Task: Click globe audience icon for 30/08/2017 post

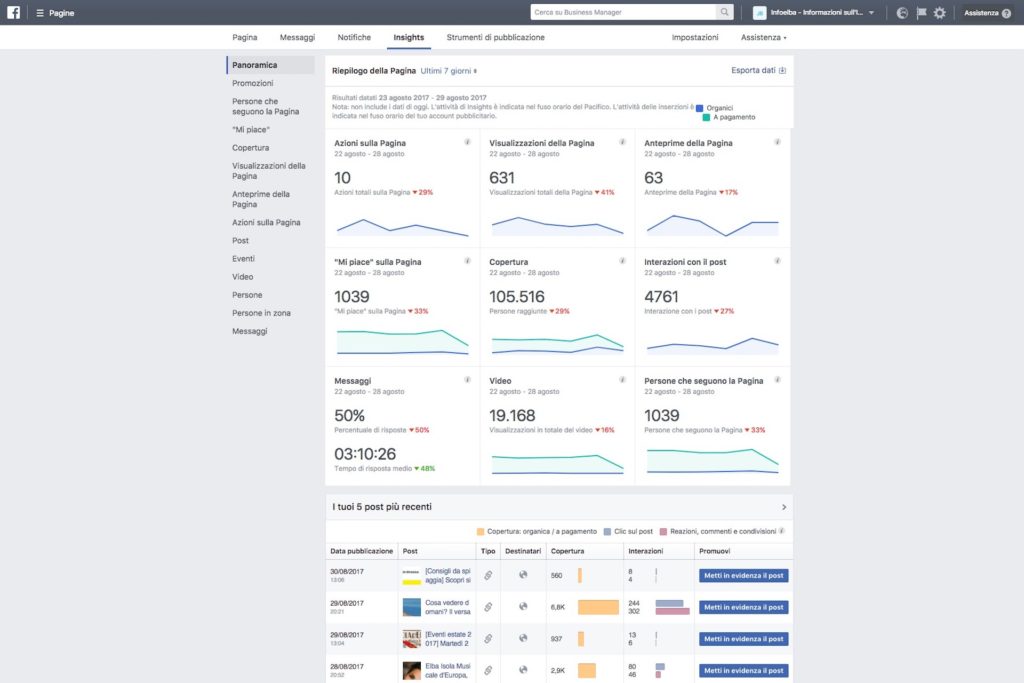Action: (522, 575)
